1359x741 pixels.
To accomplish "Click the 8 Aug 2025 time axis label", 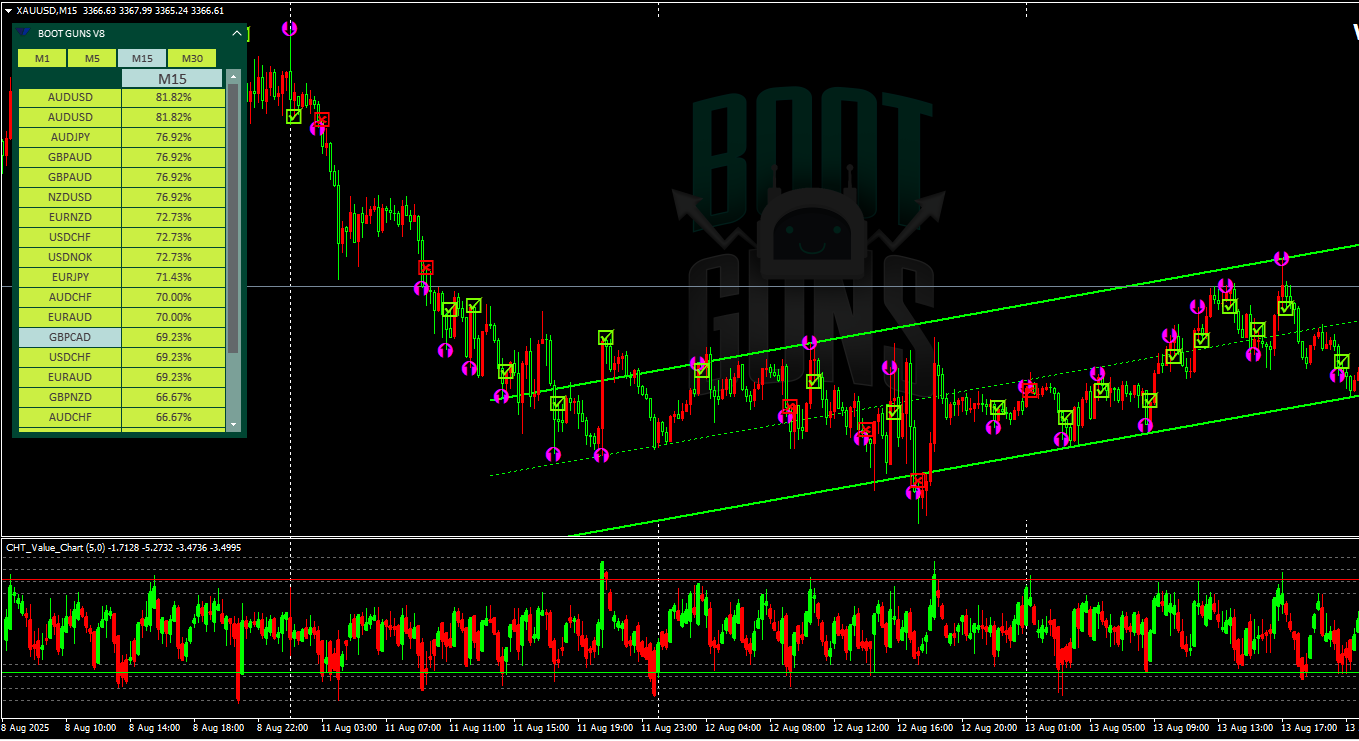I will (25, 728).
